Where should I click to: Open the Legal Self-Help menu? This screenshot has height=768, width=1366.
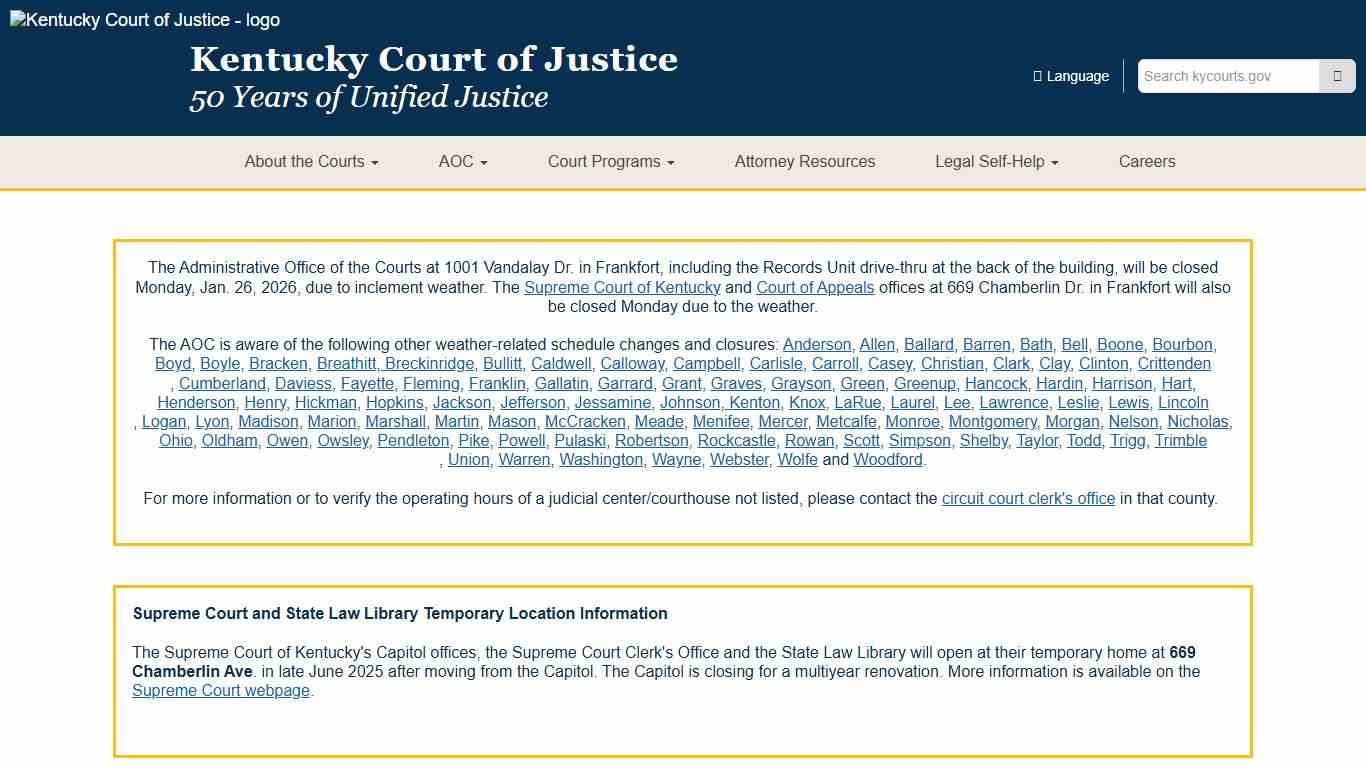coord(995,161)
